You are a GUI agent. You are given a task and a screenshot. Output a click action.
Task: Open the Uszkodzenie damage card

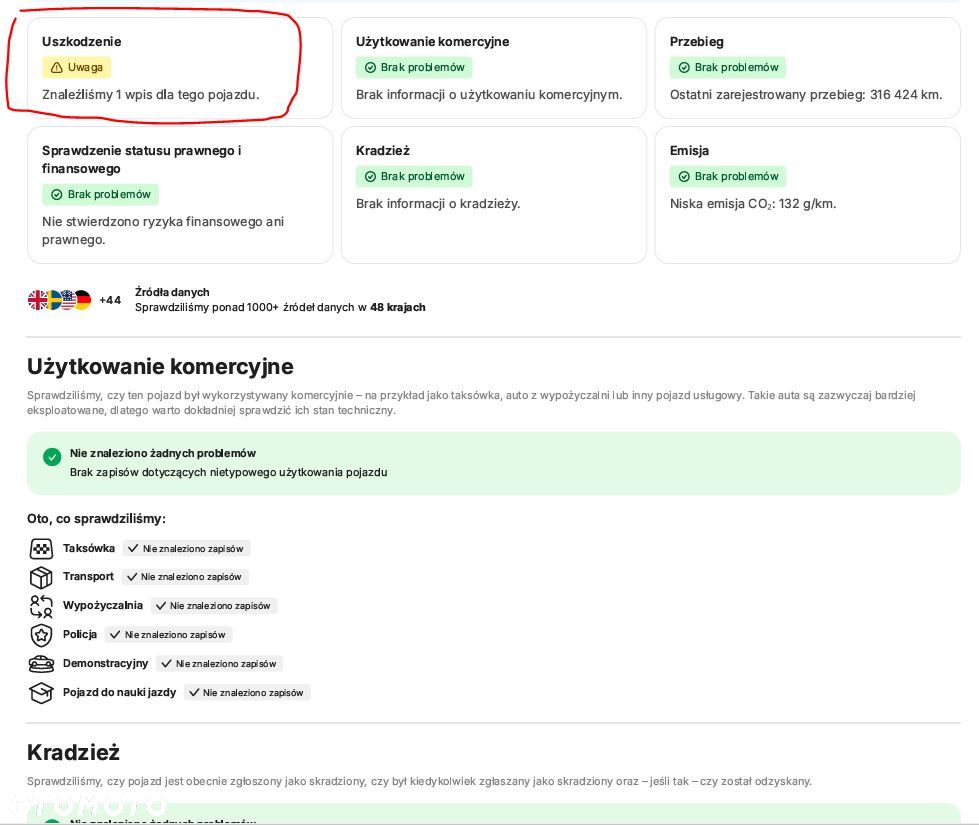click(180, 69)
